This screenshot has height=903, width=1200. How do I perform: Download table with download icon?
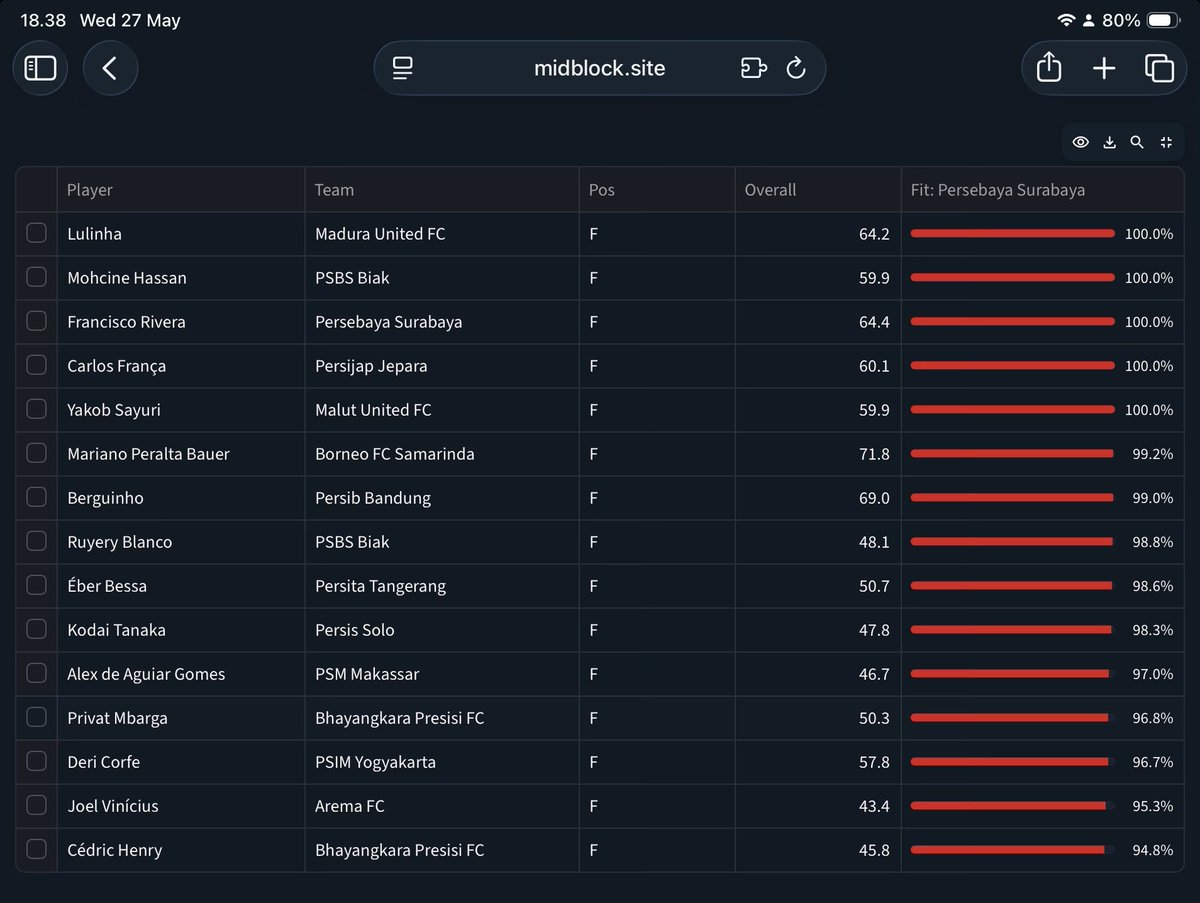tap(1109, 143)
